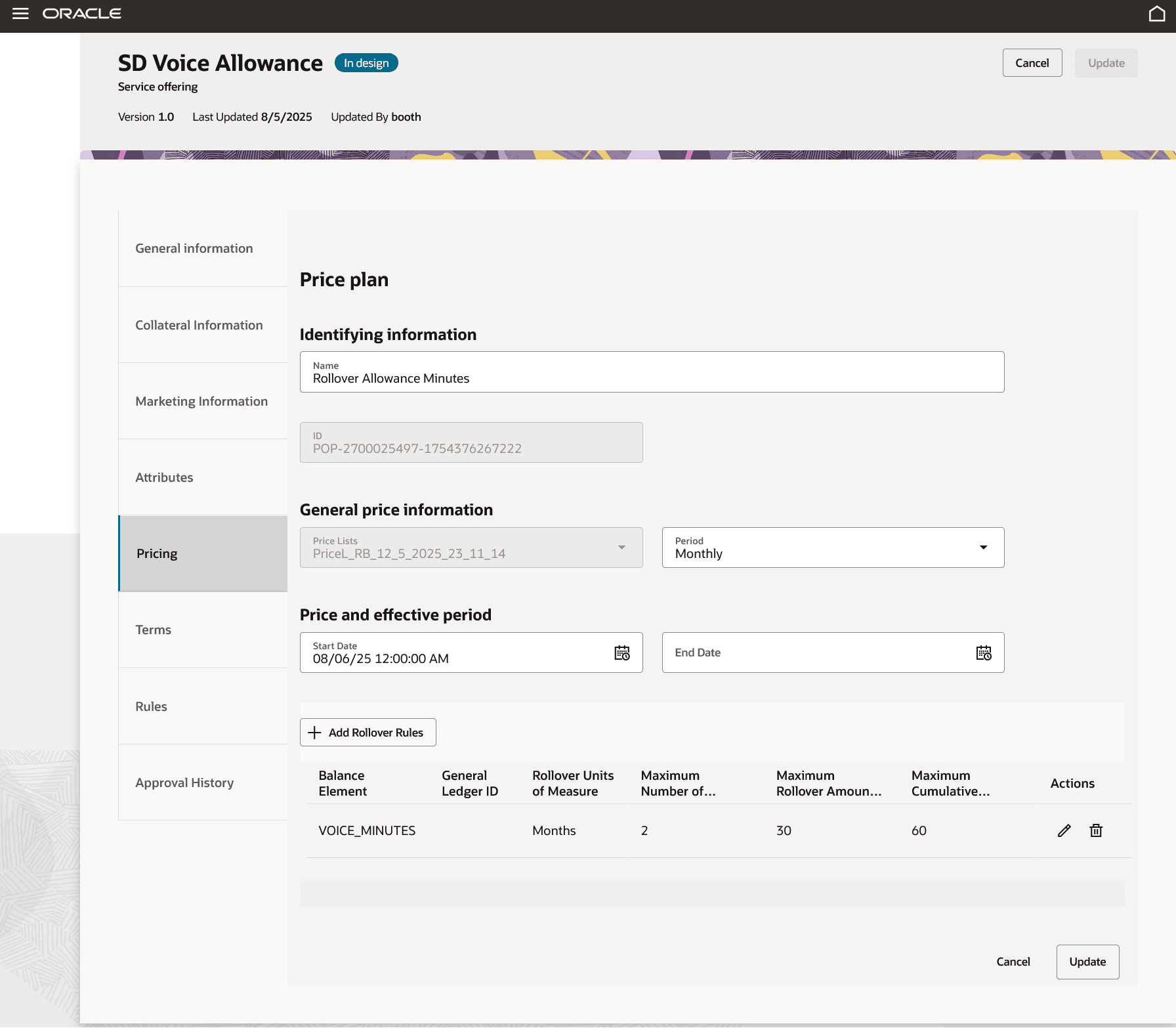
Task: Open the Collateral Information tab
Action: point(199,325)
